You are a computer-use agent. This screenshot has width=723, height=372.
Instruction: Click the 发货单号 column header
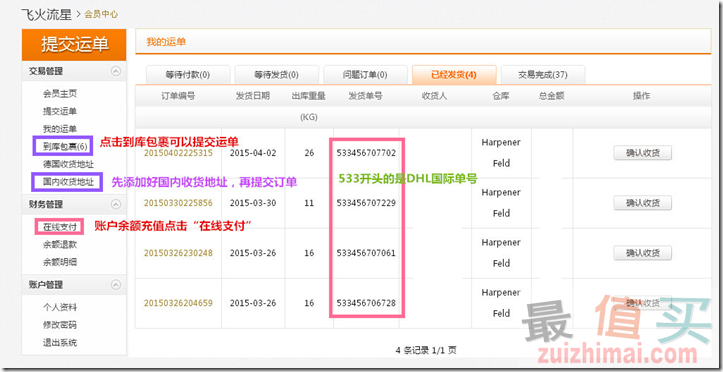[365, 96]
